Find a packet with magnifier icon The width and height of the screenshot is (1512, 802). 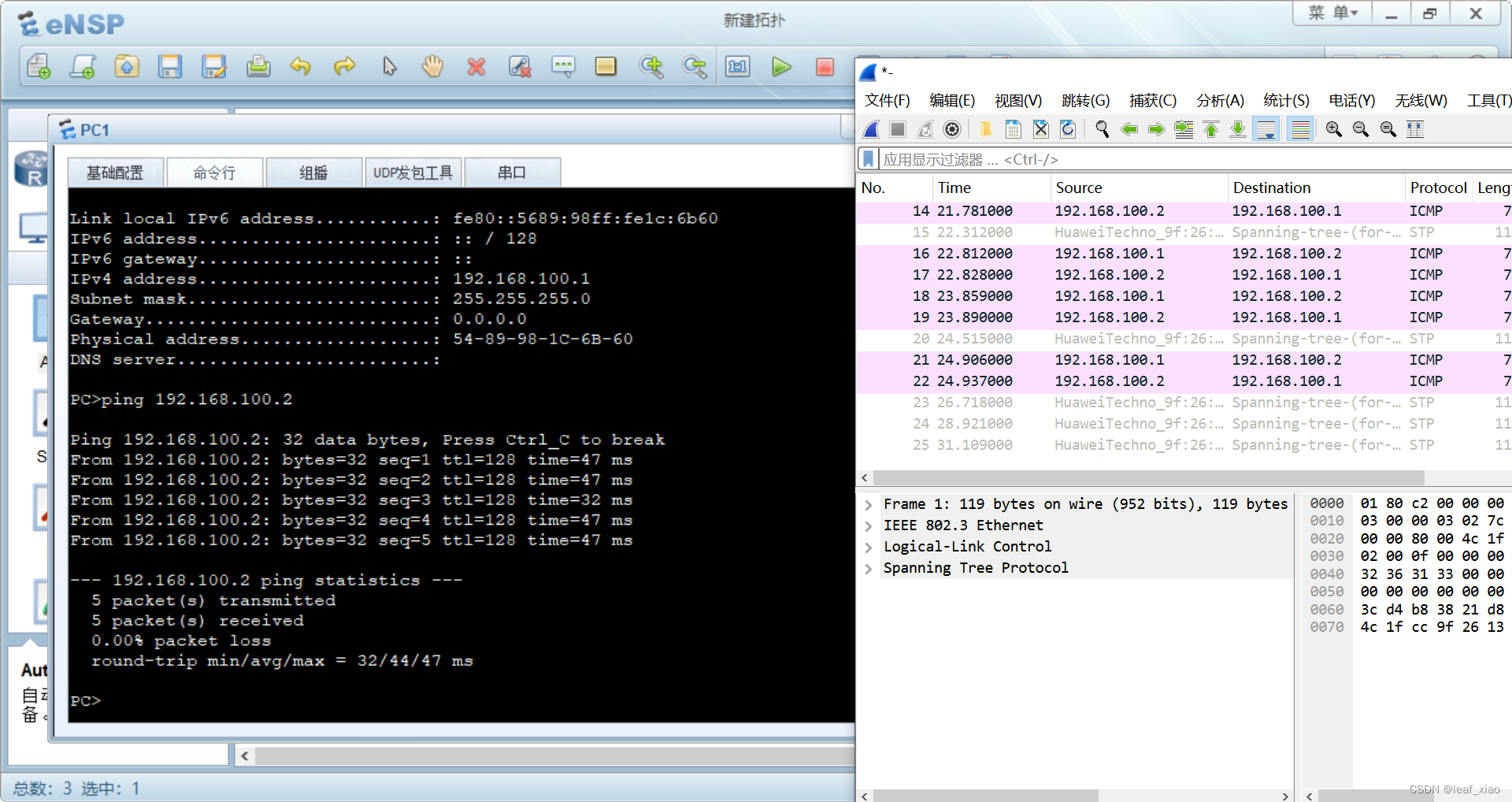click(x=1102, y=129)
